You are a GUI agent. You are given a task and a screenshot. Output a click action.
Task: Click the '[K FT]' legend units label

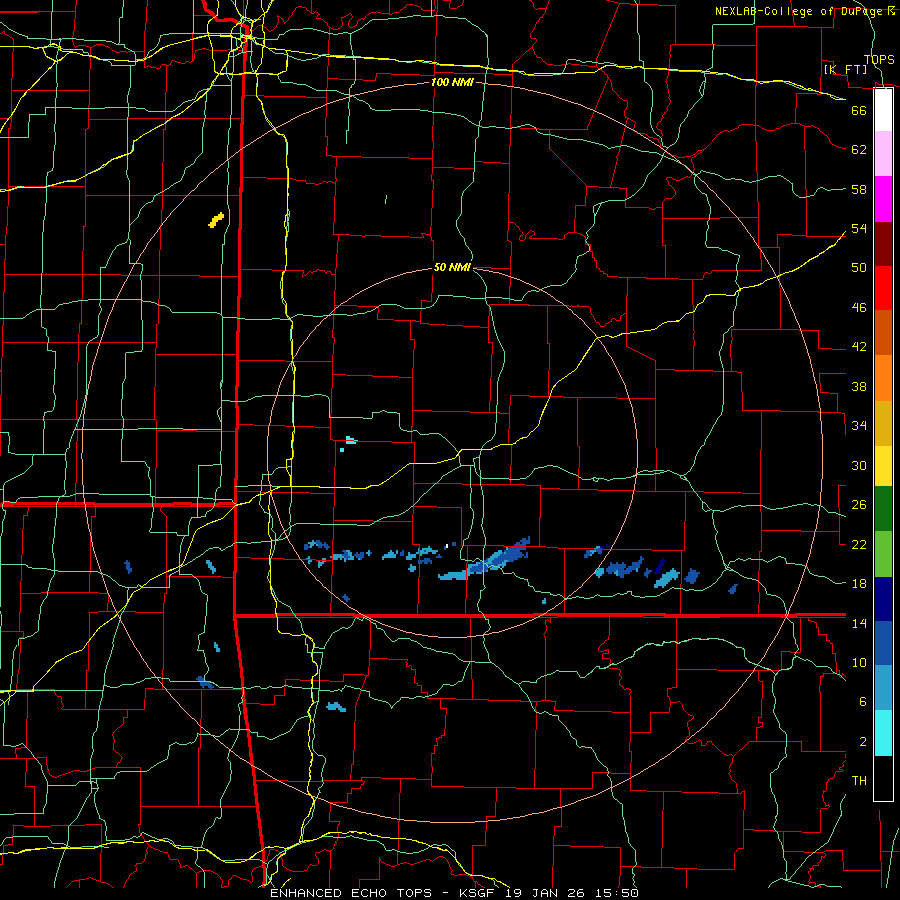coord(845,69)
